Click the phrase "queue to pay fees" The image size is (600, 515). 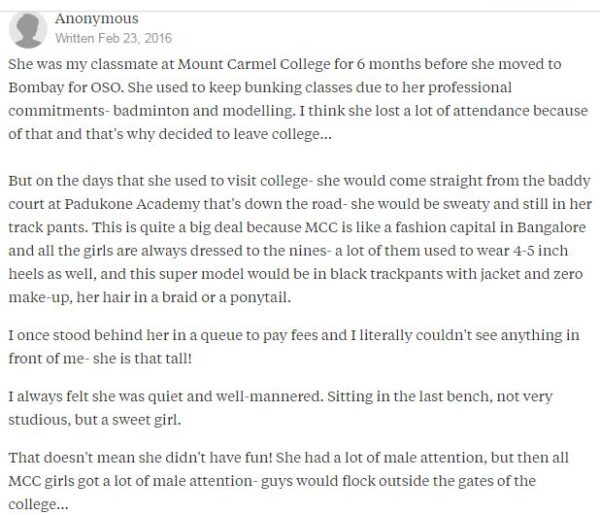pyautogui.click(x=259, y=335)
